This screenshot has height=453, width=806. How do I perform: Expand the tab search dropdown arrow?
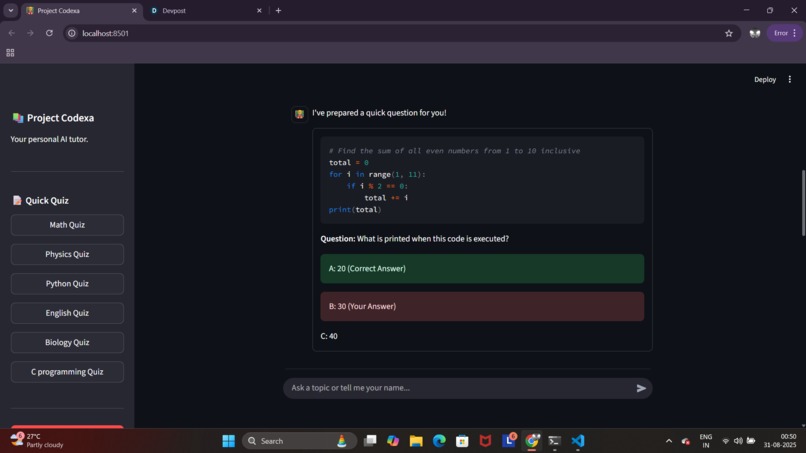10,10
